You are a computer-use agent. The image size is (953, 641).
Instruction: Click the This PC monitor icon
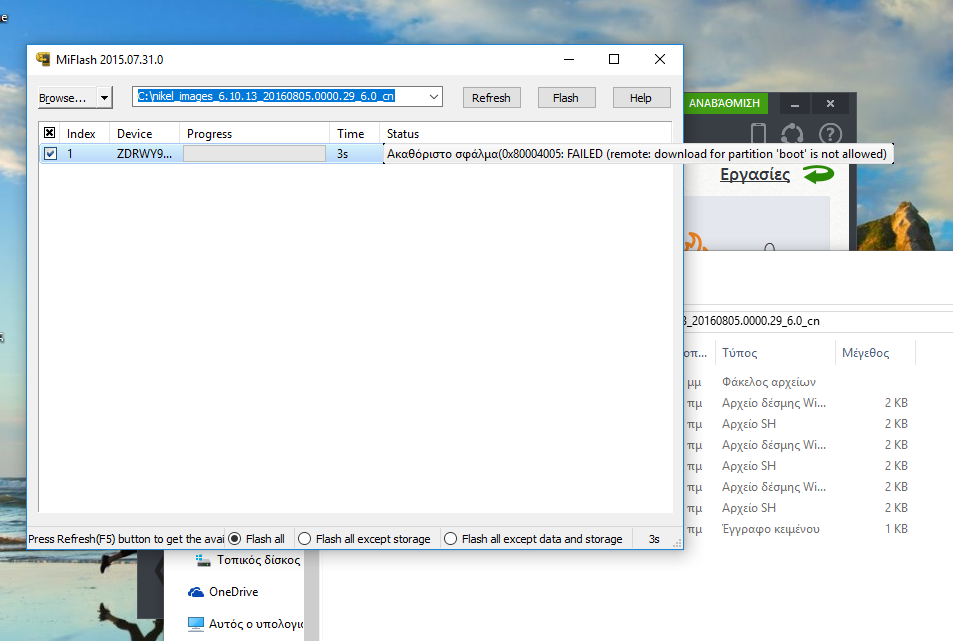click(196, 624)
